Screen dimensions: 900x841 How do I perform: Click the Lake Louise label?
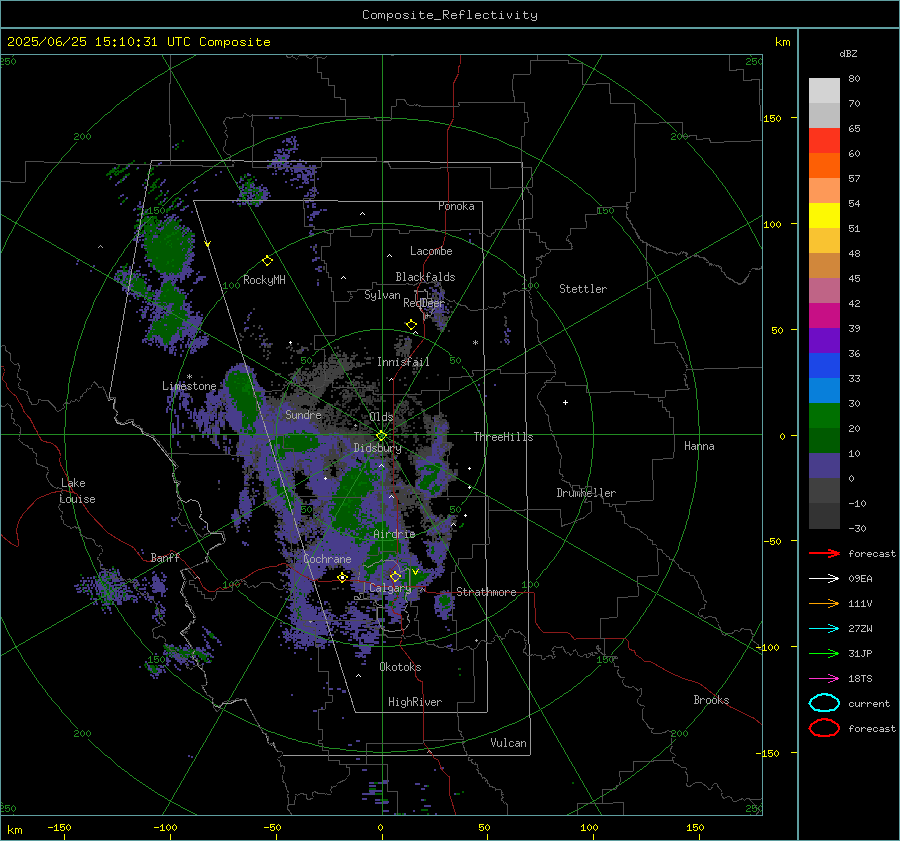pos(77,491)
